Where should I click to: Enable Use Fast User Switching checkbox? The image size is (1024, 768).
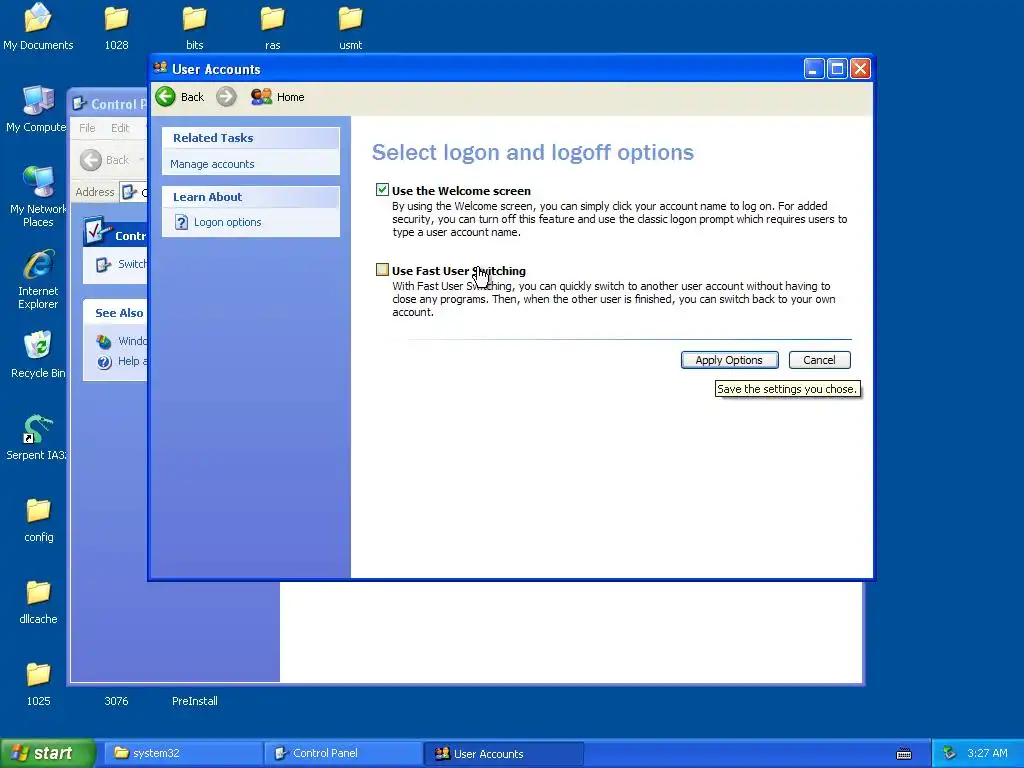point(382,270)
